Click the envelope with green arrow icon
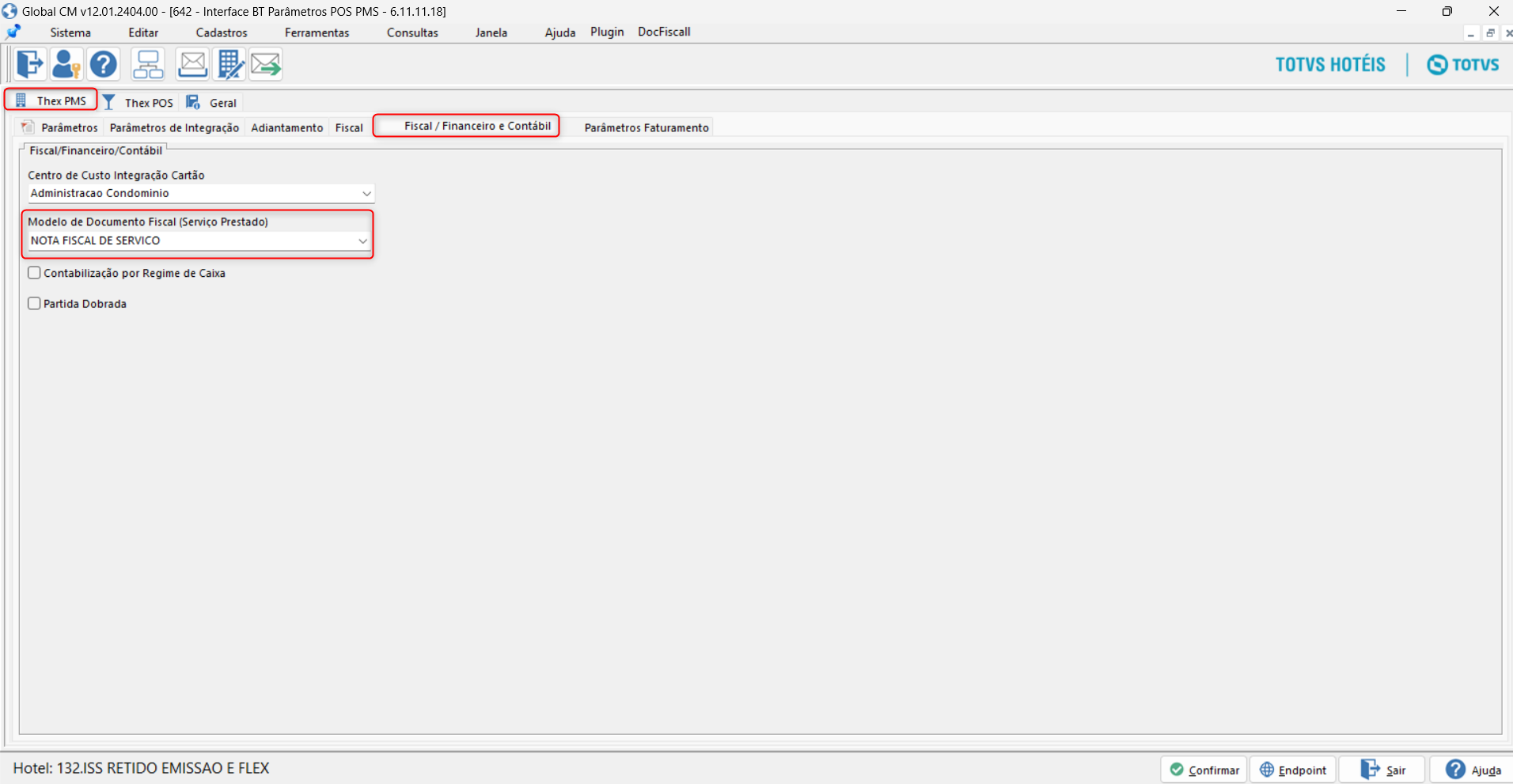 pos(266,64)
